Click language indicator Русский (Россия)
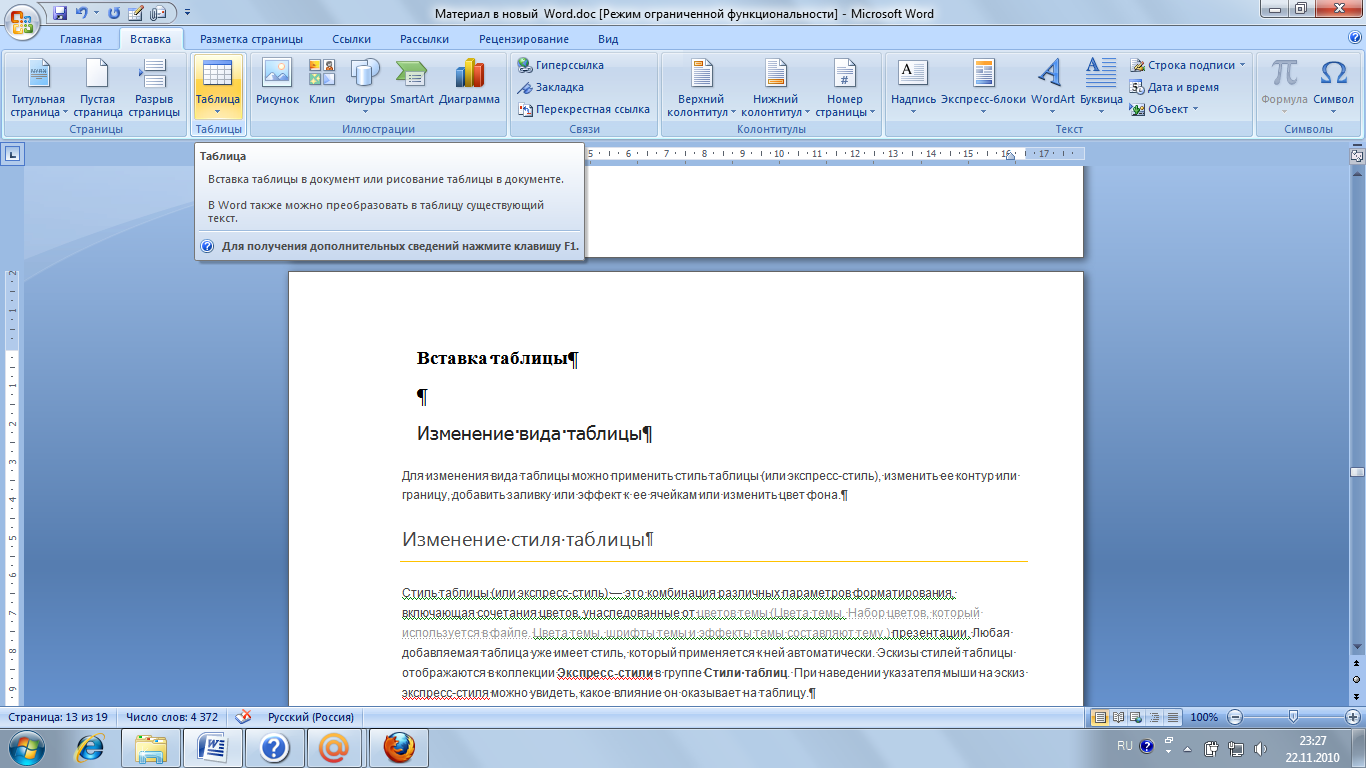 coord(310,717)
